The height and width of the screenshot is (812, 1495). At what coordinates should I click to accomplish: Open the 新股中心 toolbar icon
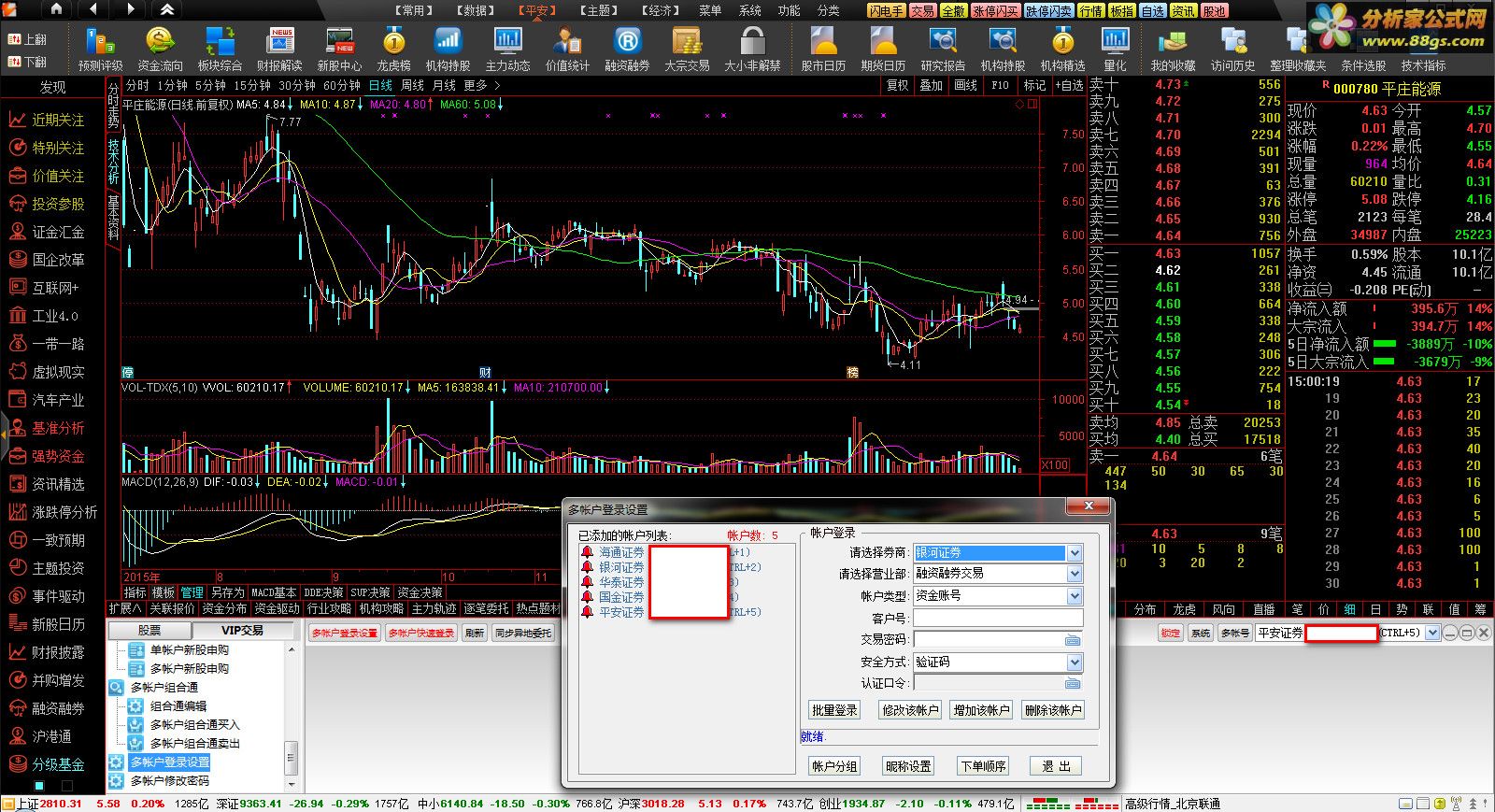click(339, 49)
